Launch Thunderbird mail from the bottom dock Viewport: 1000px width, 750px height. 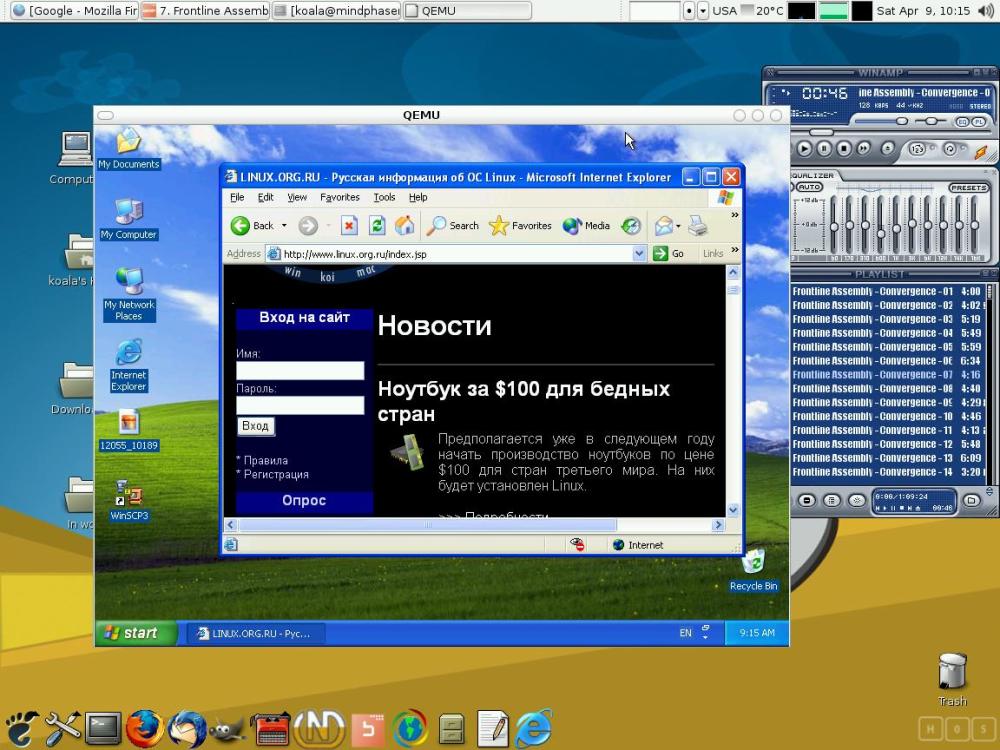point(187,728)
